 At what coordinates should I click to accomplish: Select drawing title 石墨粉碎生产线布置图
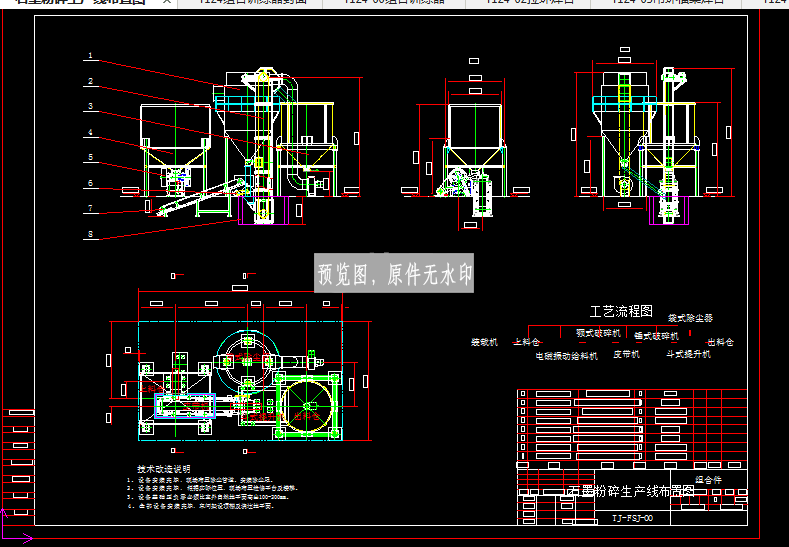(x=630, y=491)
